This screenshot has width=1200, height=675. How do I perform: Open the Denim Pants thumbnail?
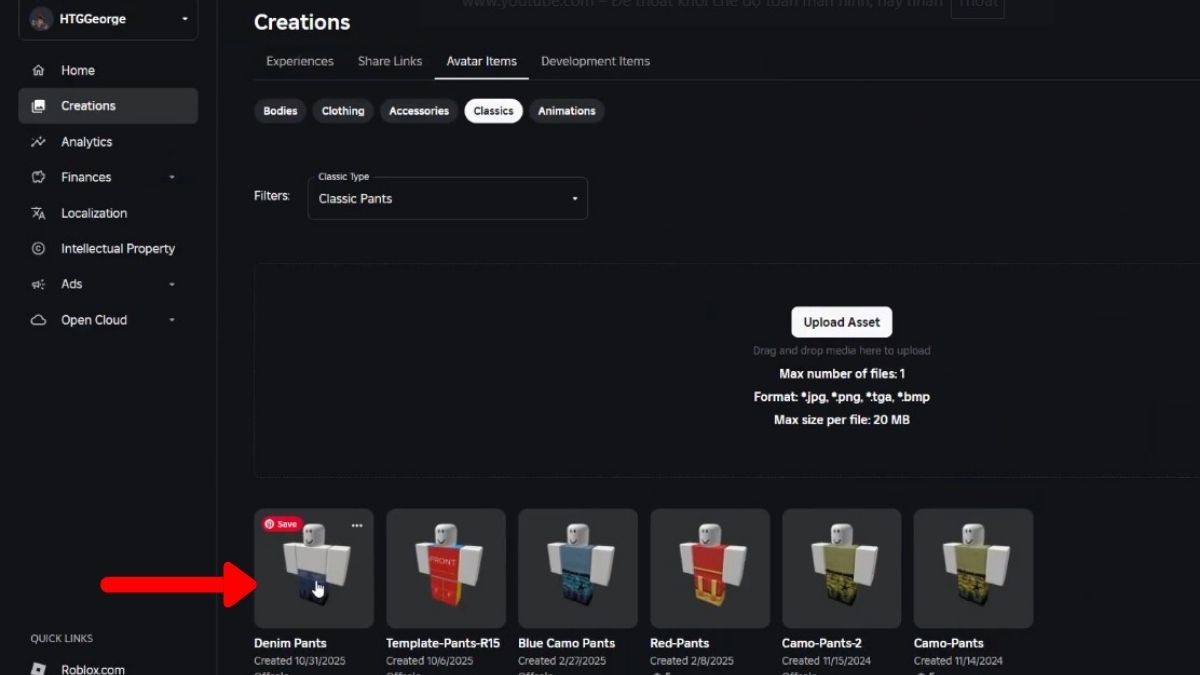(314, 568)
